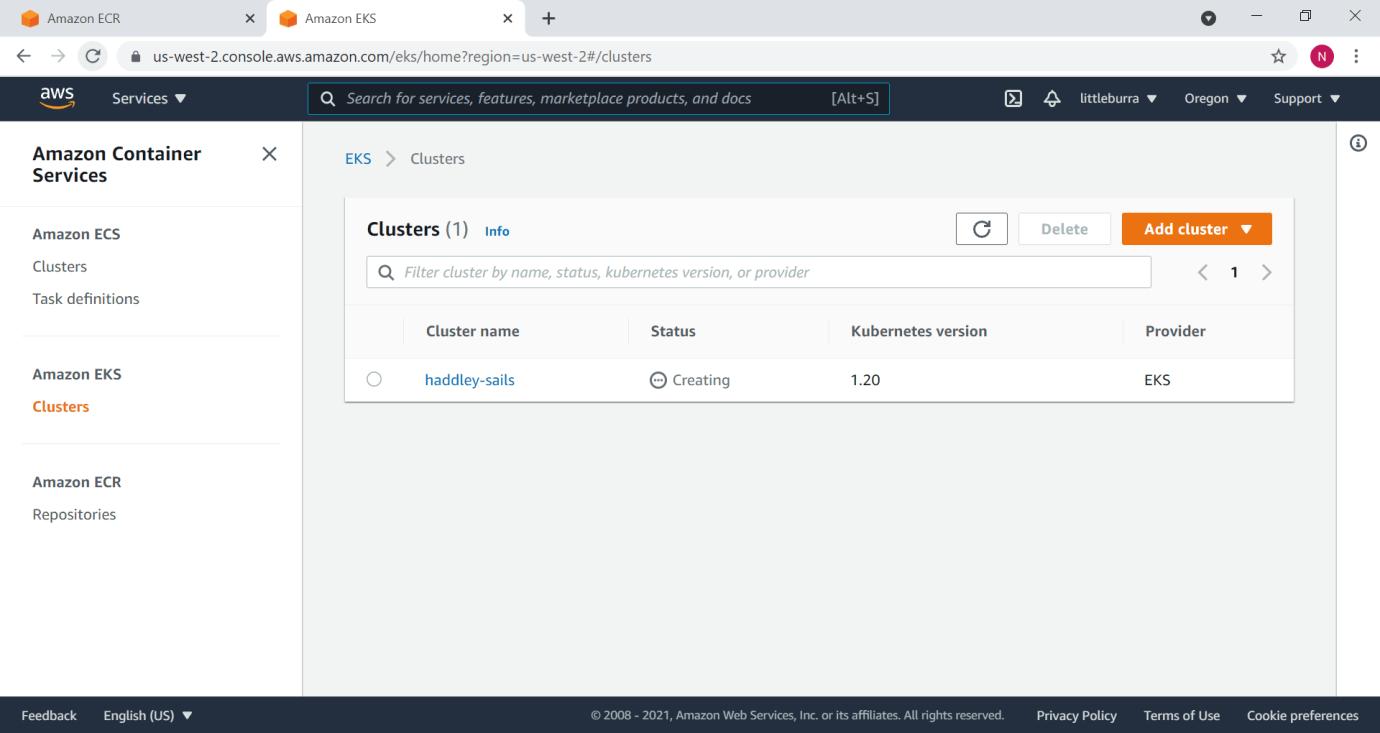Screen dimensions: 1380x733
Task: Sort by Status column header
Action: pyautogui.click(x=673, y=331)
